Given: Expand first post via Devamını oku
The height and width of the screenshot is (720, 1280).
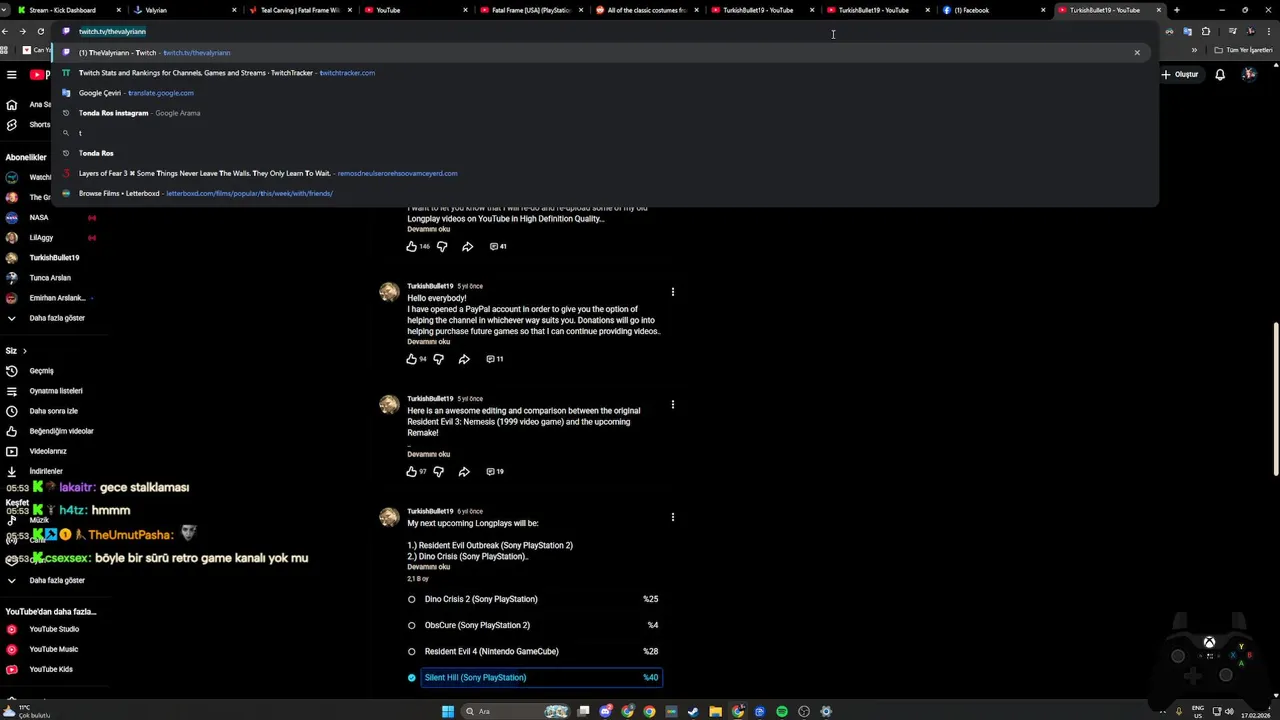Looking at the screenshot, I should point(428,229).
